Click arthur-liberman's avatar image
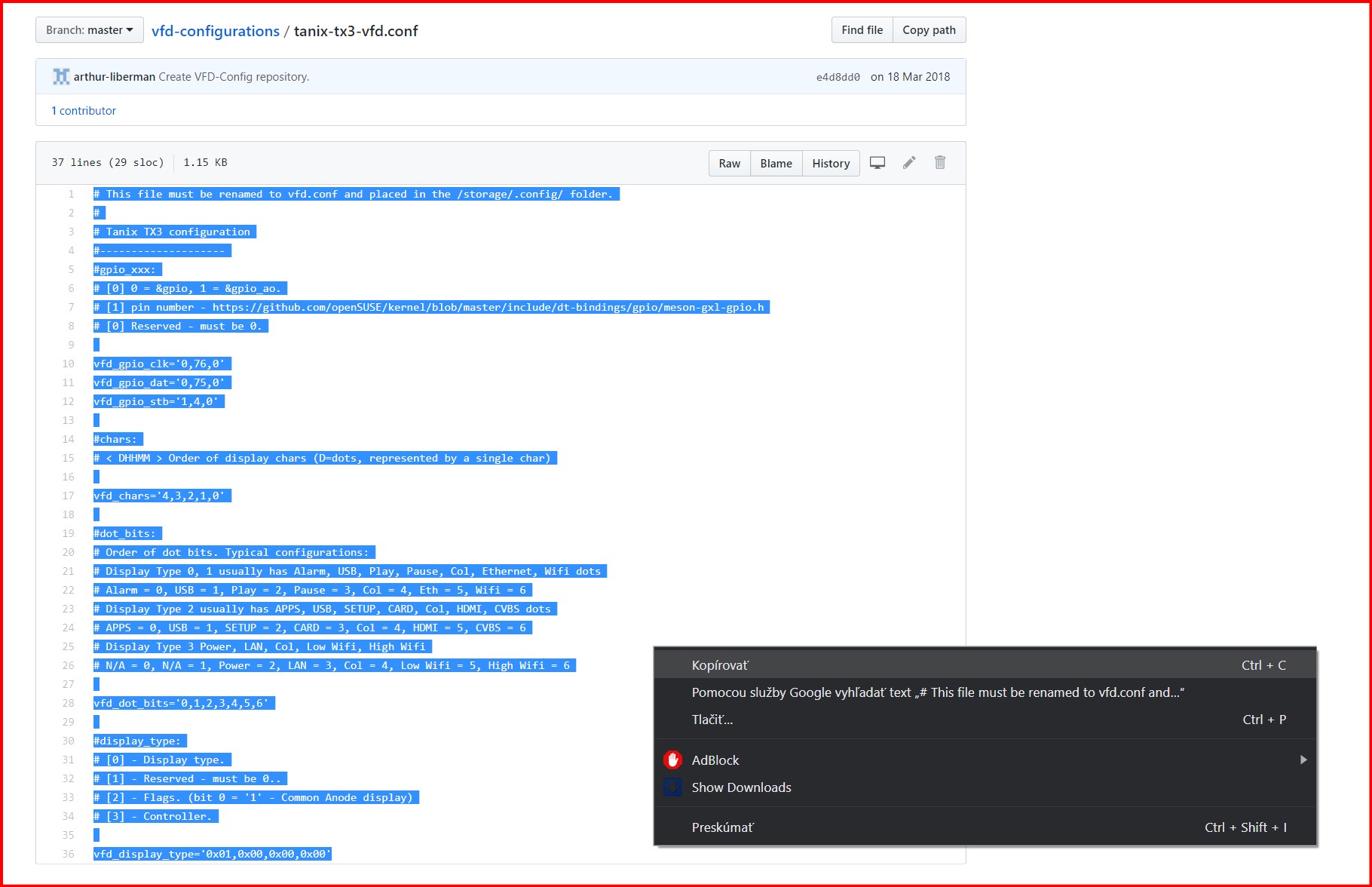This screenshot has height=887, width=1372. (60, 77)
